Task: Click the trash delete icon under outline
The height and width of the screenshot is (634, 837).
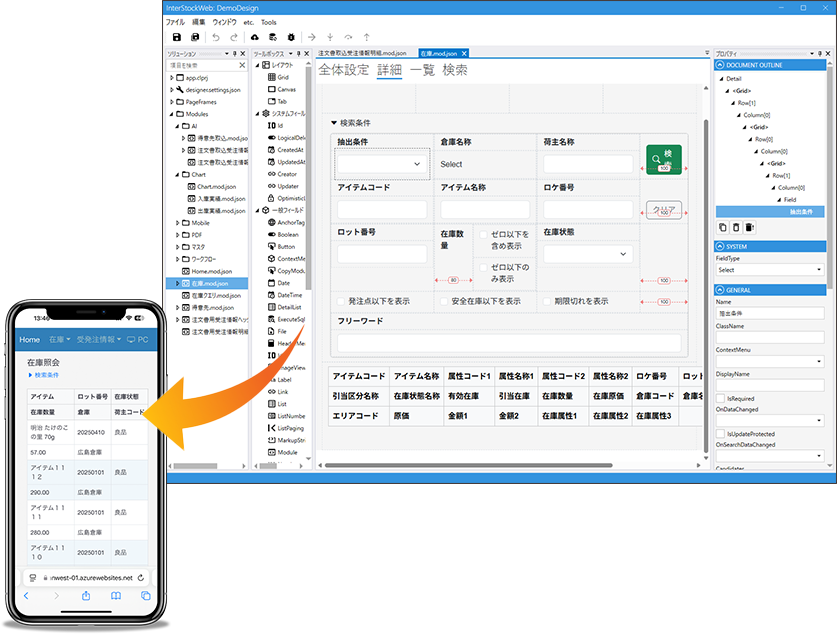Action: (736, 228)
